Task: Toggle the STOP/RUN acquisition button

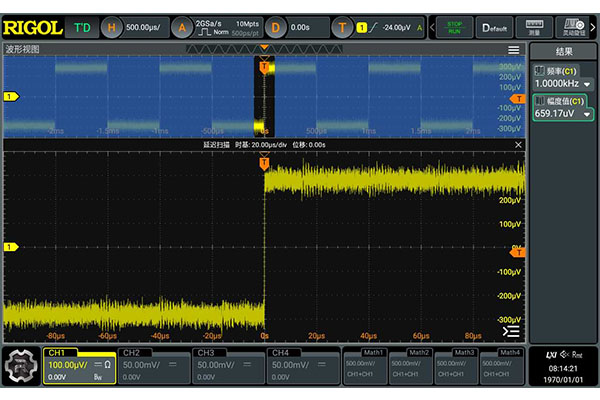Action: click(x=454, y=27)
